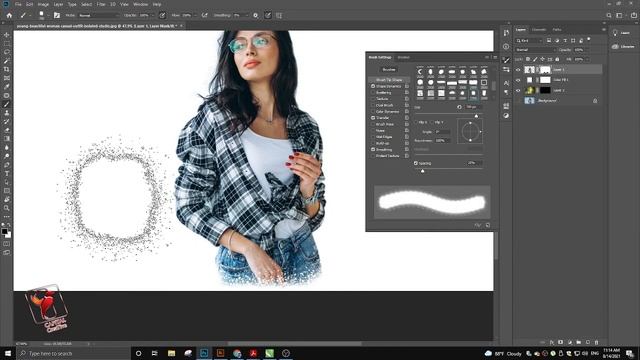Open the Window menu
The height and width of the screenshot is (360, 640).
pyautogui.click(x=141, y=4)
